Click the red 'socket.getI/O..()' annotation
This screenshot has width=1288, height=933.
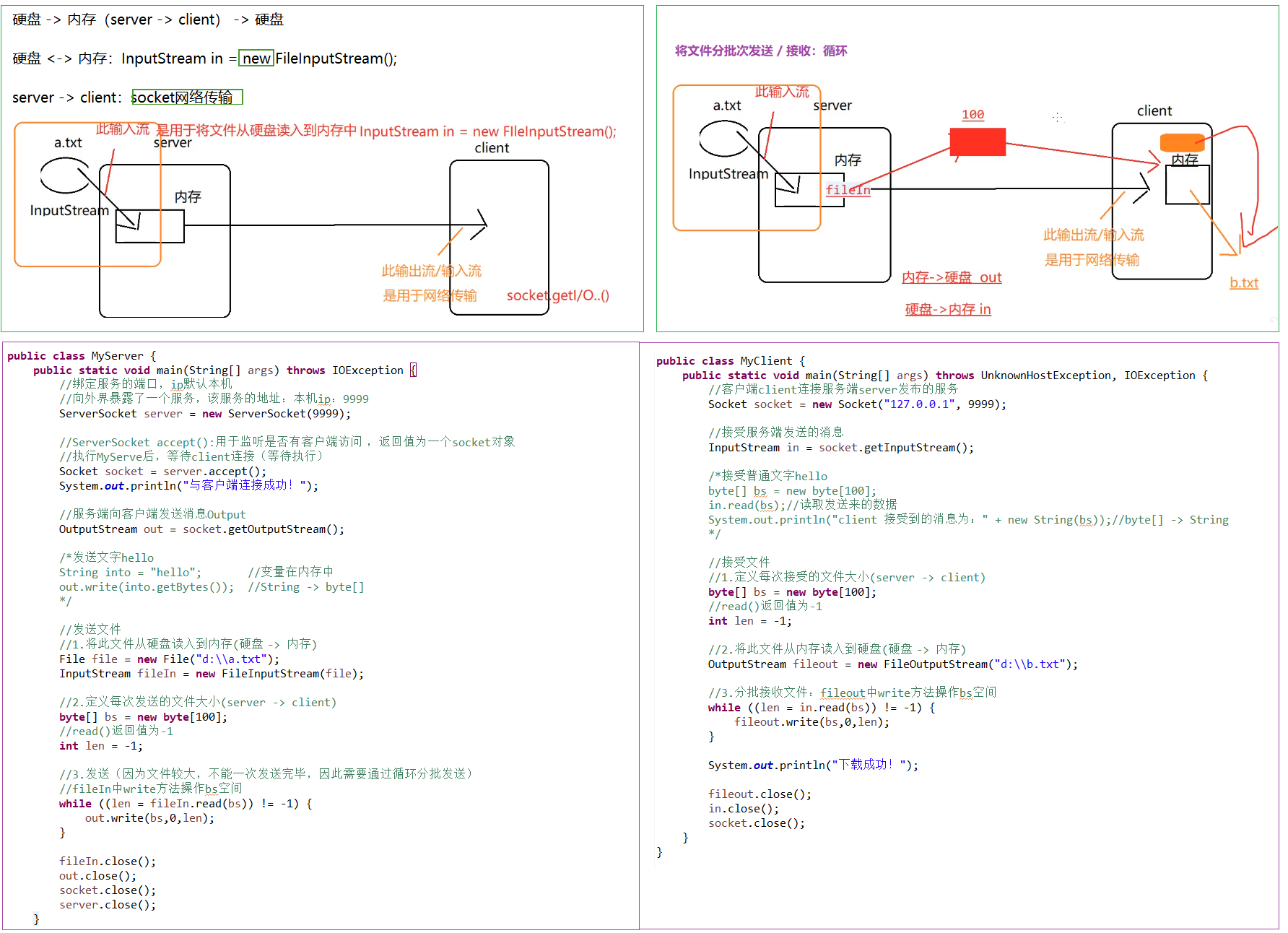[x=557, y=295]
